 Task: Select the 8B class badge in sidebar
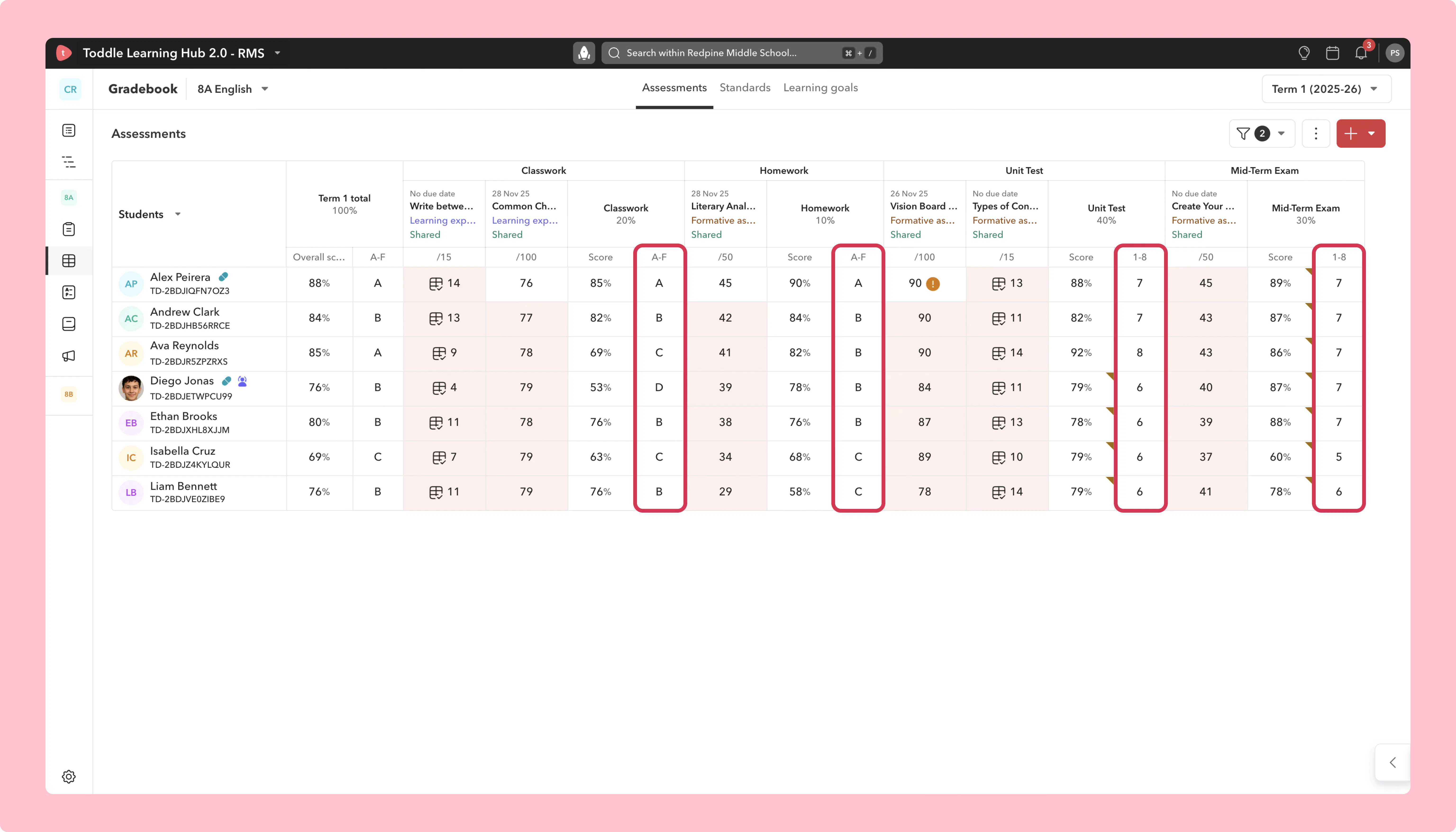tap(68, 394)
